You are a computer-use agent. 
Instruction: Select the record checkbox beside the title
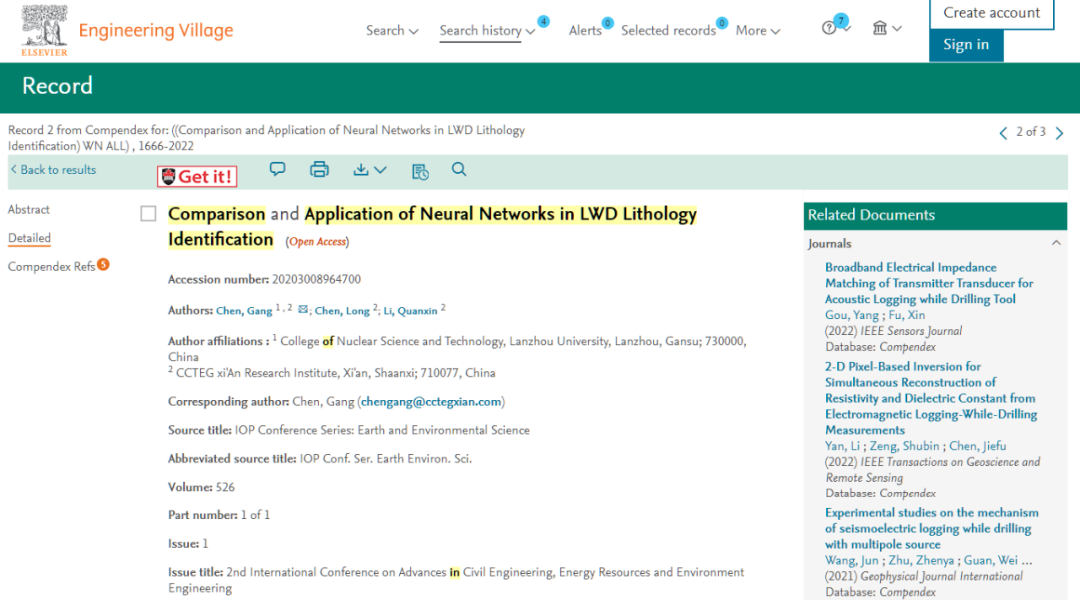pyautogui.click(x=148, y=214)
